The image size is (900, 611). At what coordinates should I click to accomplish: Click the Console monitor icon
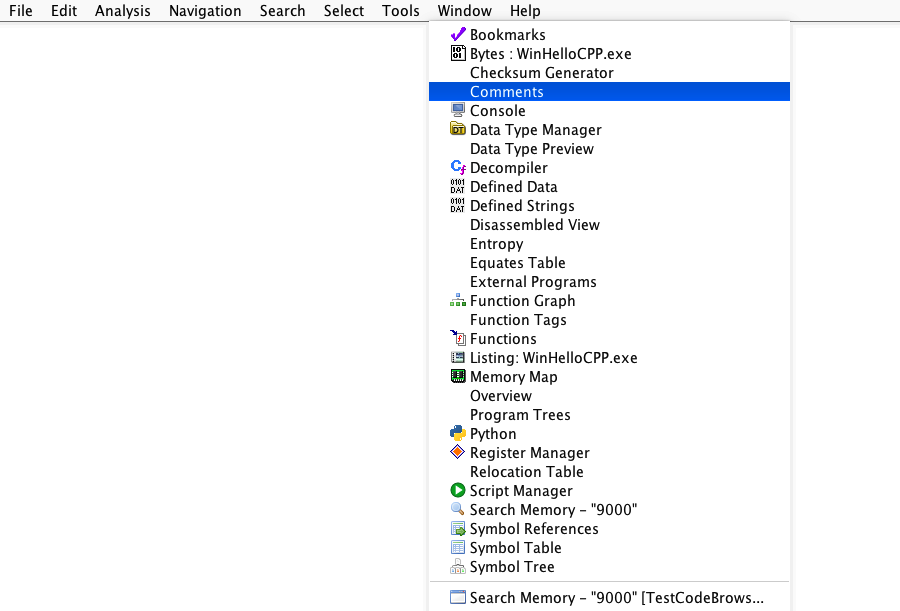tap(458, 111)
